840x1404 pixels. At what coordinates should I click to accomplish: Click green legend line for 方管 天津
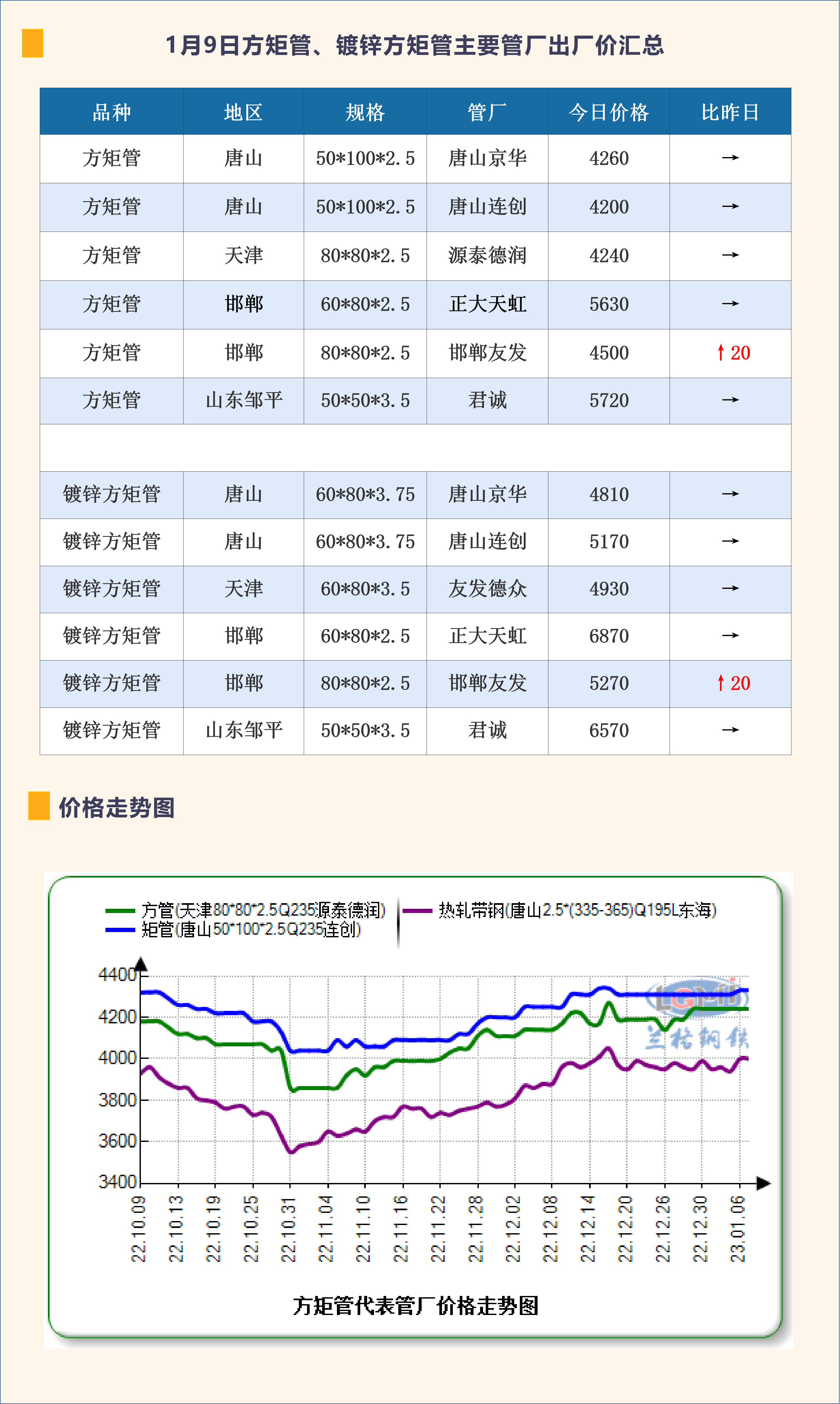point(120,910)
